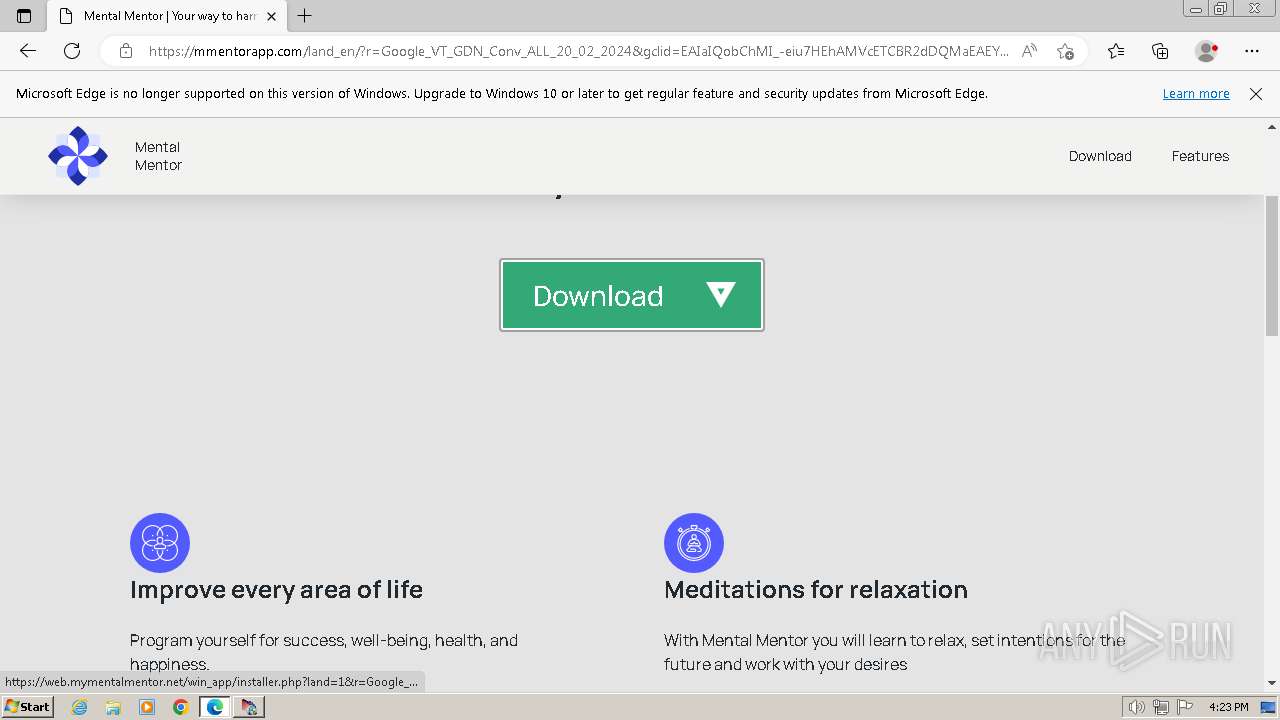Image resolution: width=1280 pixels, height=720 pixels.
Task: Click the green Download button
Action: (632, 295)
